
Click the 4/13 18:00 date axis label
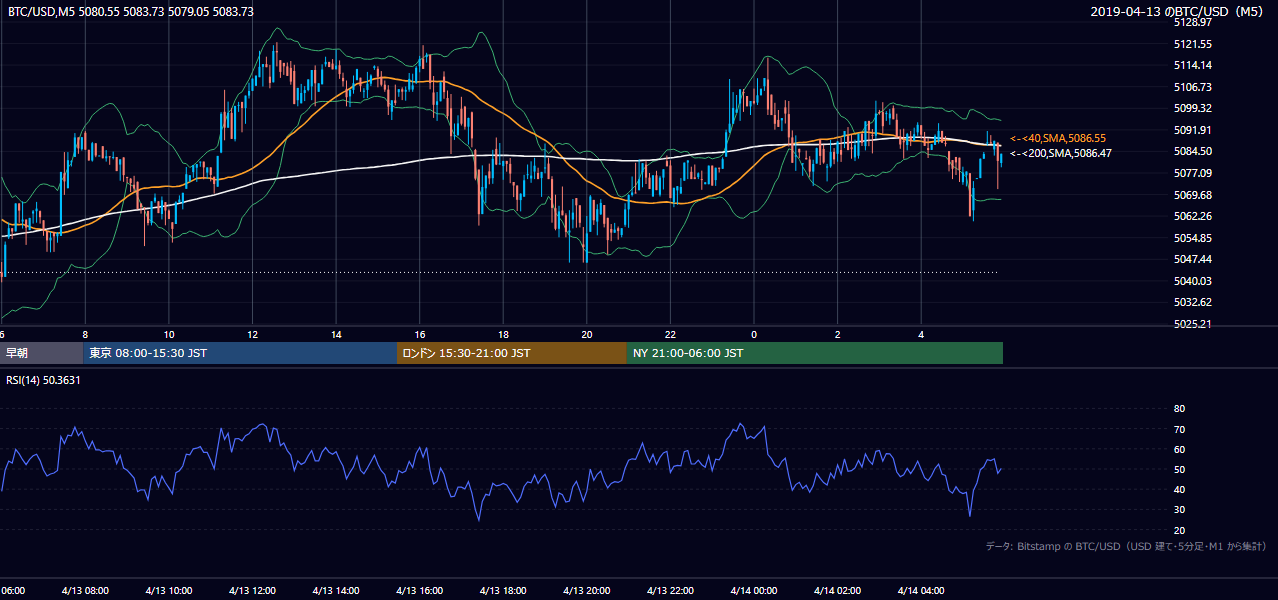[x=503, y=591]
